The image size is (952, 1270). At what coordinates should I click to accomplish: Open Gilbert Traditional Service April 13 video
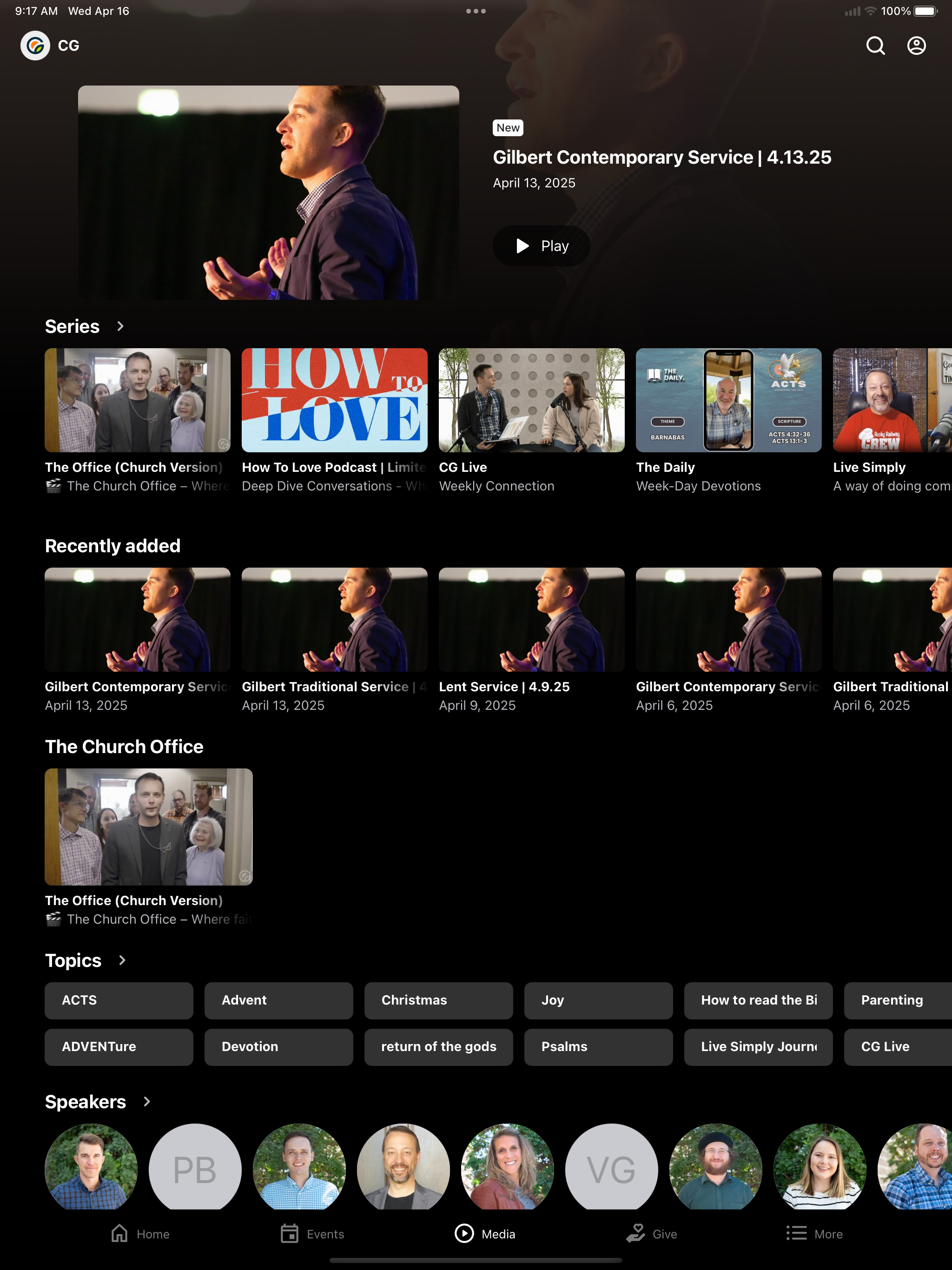coord(335,620)
